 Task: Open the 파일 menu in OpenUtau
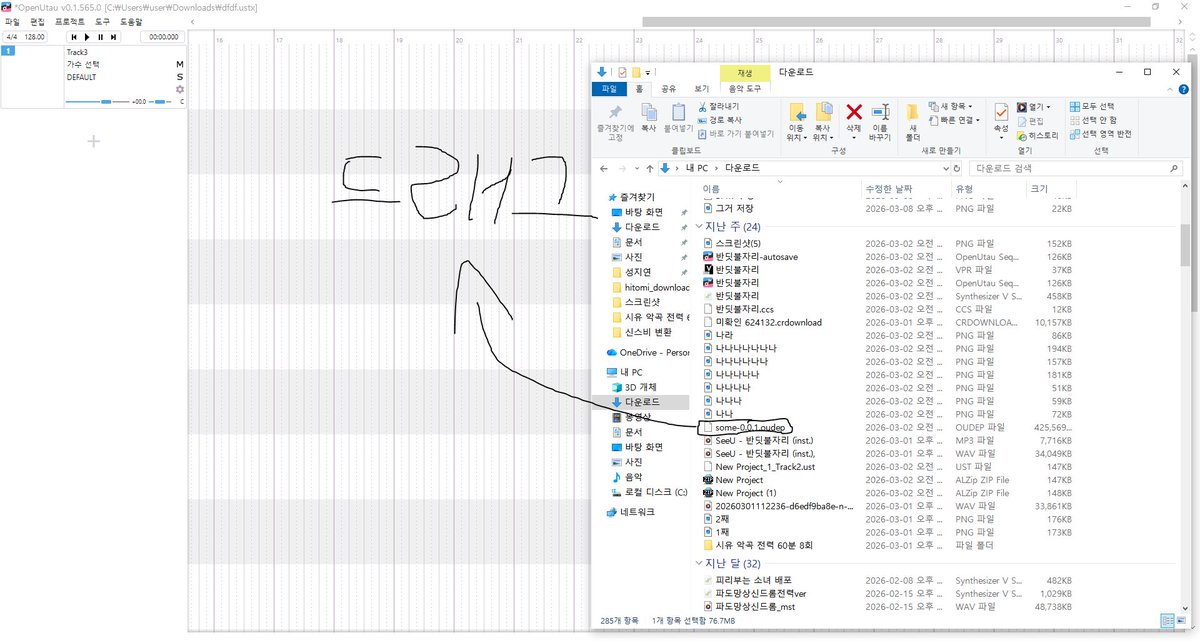click(12, 21)
